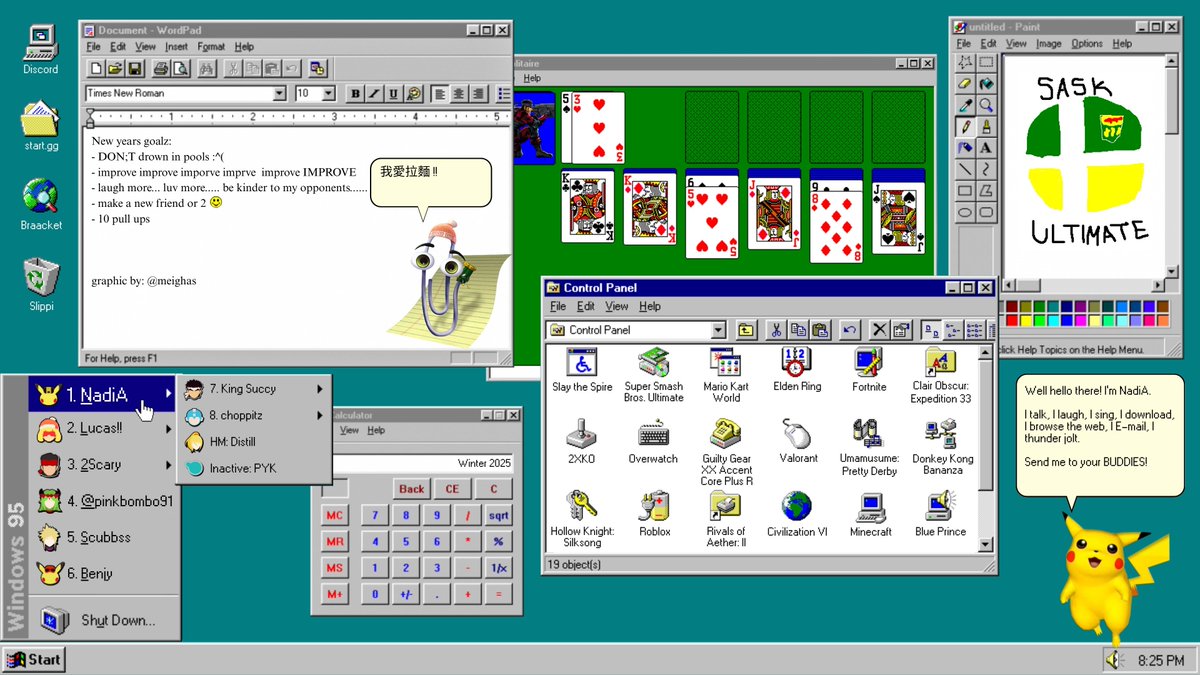Viewport: 1200px width, 675px height.
Task: Select the Pencil tool in Paint
Action: 965,127
